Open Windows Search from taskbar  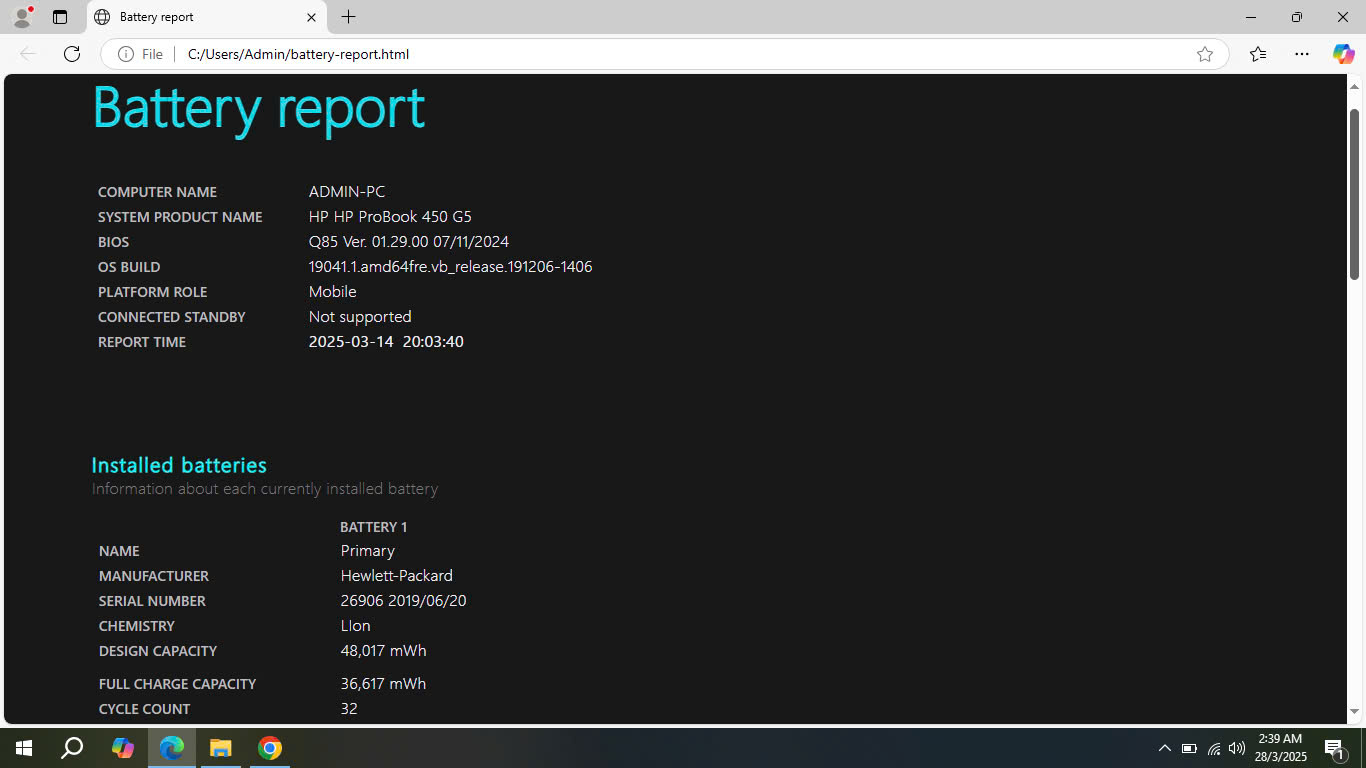pyautogui.click(x=72, y=748)
